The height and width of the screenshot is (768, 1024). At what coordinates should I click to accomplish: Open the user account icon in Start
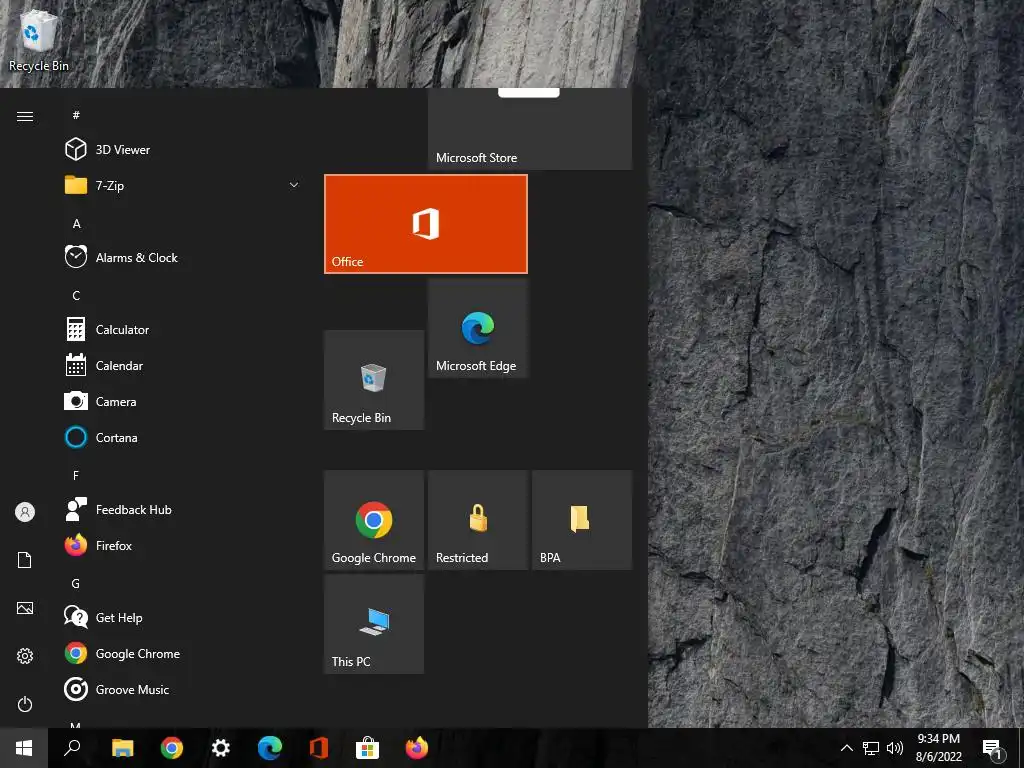tap(25, 512)
